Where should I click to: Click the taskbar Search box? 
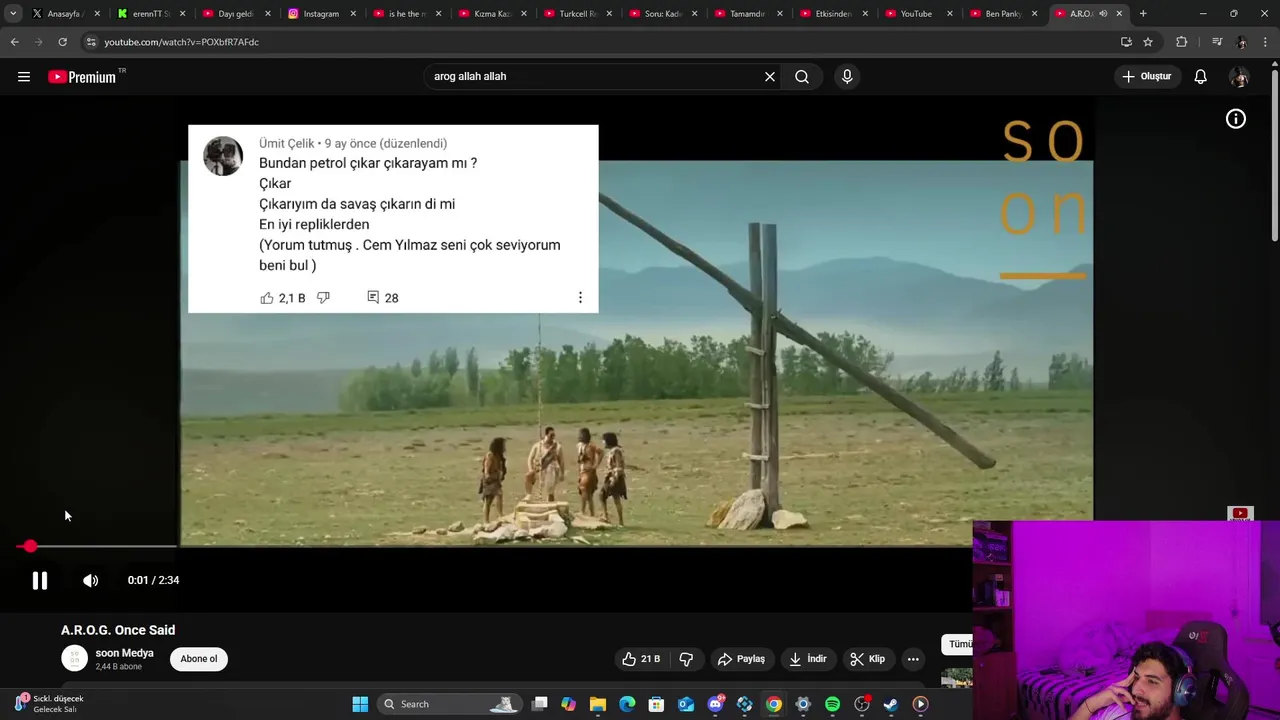click(448, 704)
